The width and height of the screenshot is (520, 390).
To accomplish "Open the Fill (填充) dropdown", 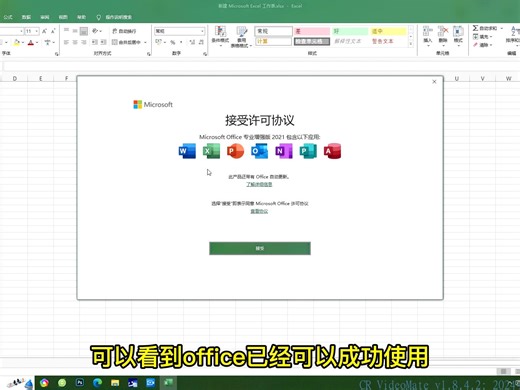I will pyautogui.click(x=482, y=37).
